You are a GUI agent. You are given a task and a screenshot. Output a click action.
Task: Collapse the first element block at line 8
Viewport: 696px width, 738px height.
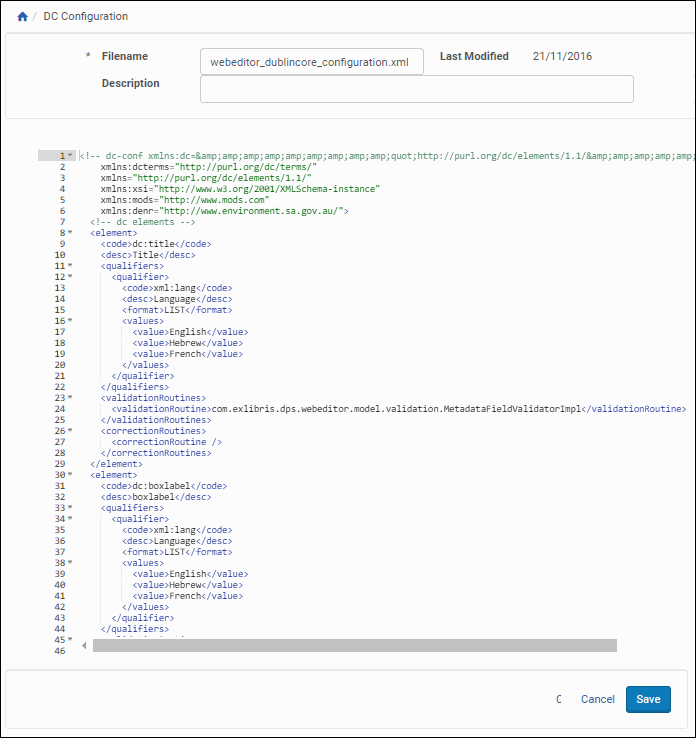tap(70, 233)
